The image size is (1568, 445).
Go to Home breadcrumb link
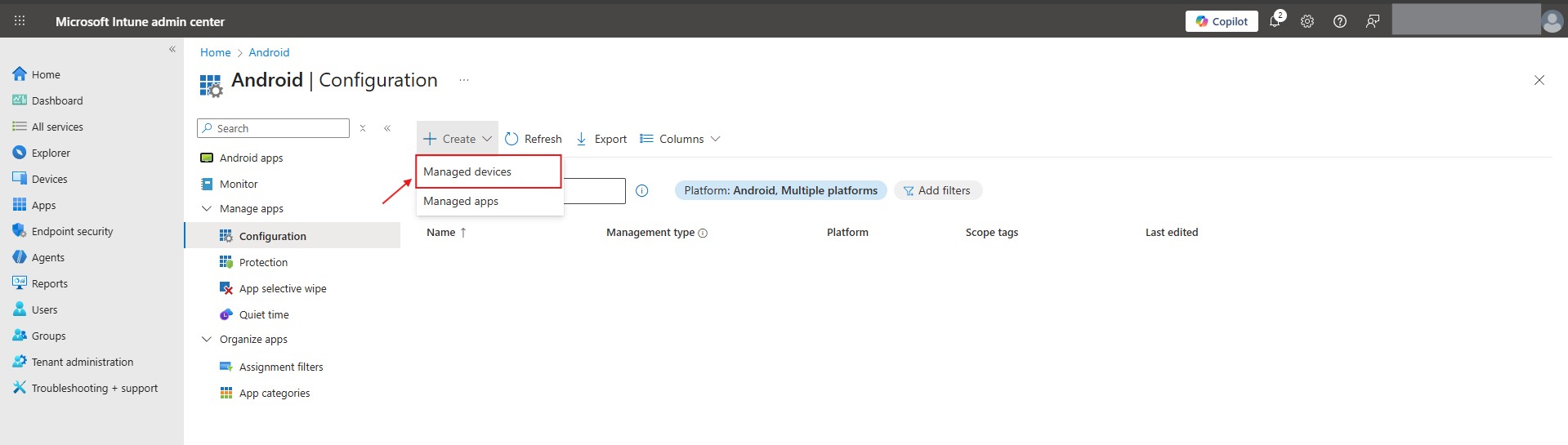pyautogui.click(x=215, y=52)
